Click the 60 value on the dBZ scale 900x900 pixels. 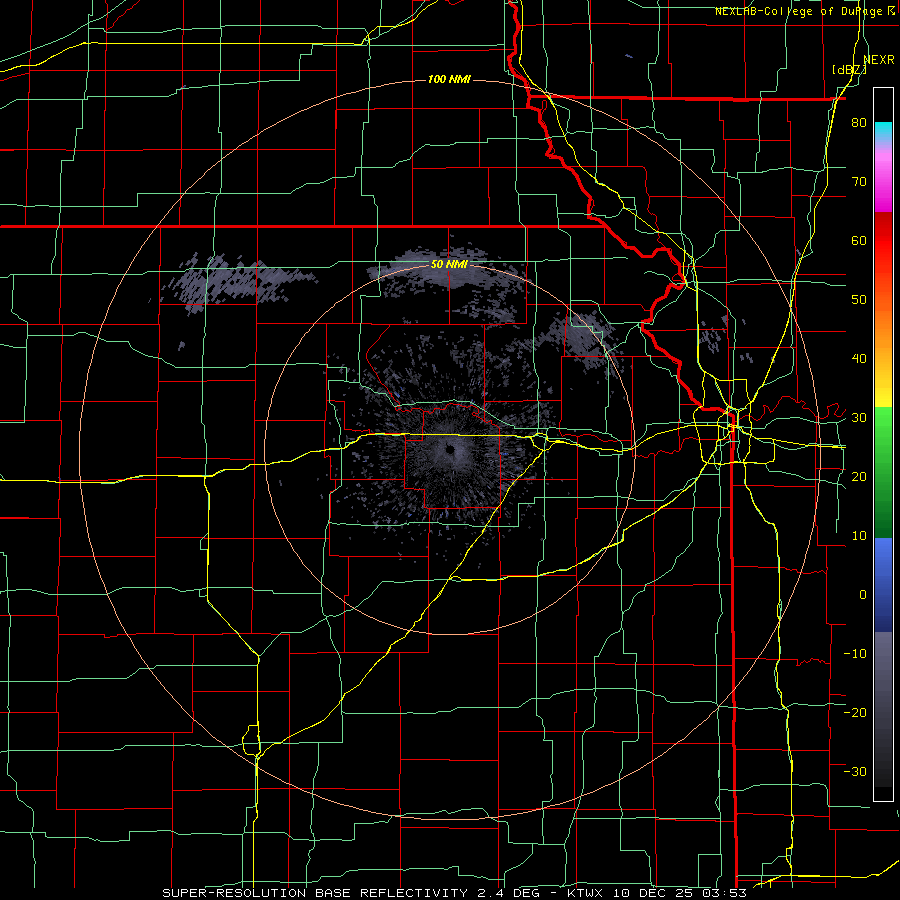(859, 240)
